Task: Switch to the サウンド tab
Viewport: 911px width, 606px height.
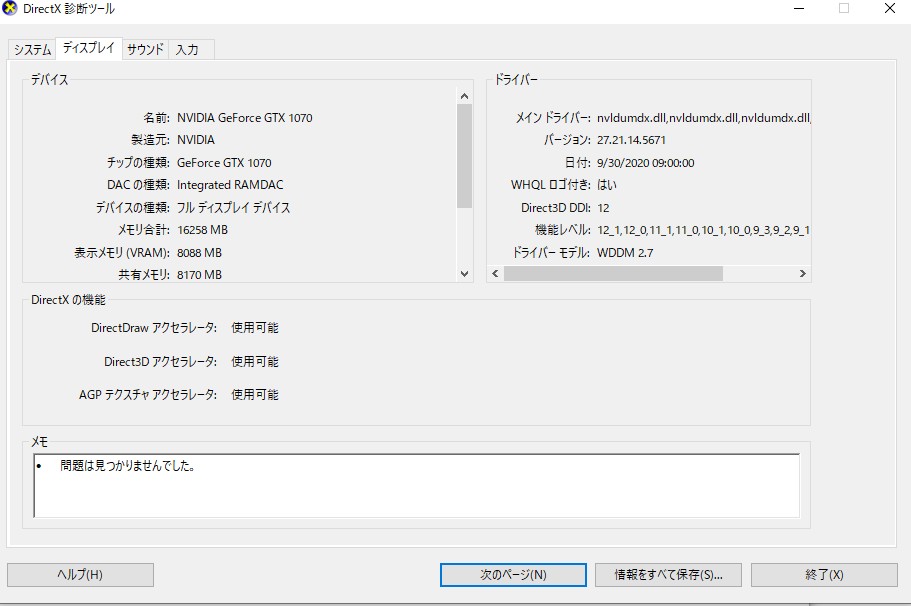Action: pyautogui.click(x=143, y=48)
